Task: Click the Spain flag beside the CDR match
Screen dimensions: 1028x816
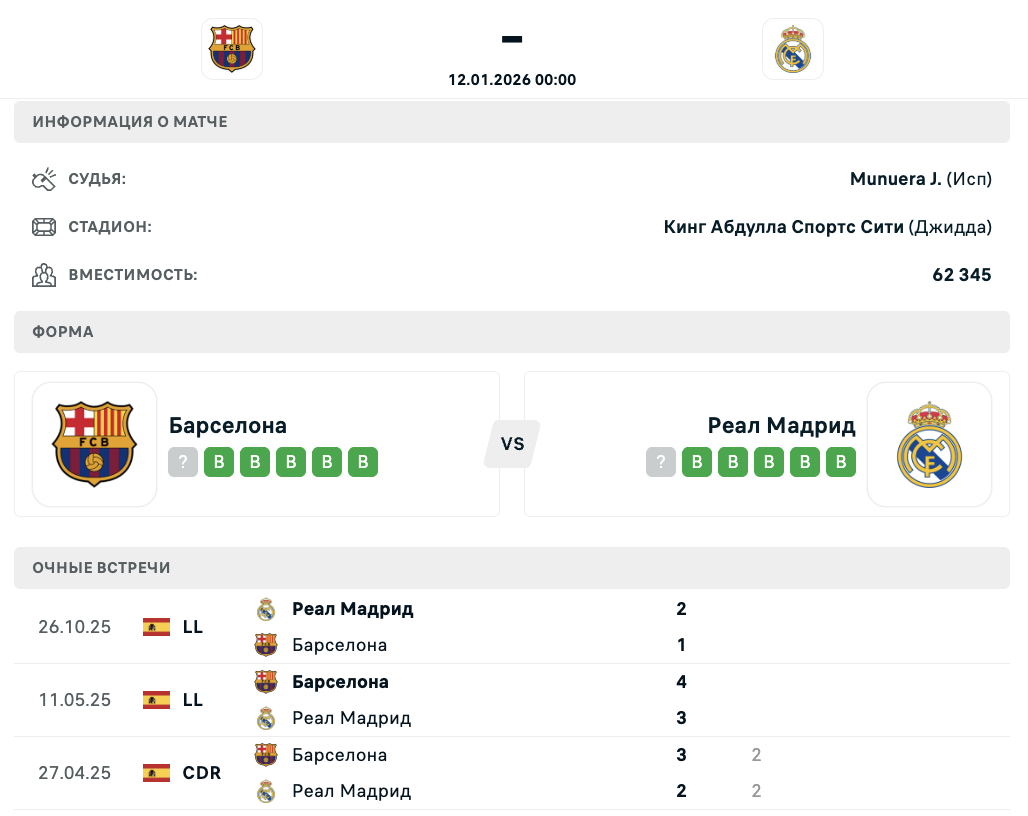Action: [156, 773]
